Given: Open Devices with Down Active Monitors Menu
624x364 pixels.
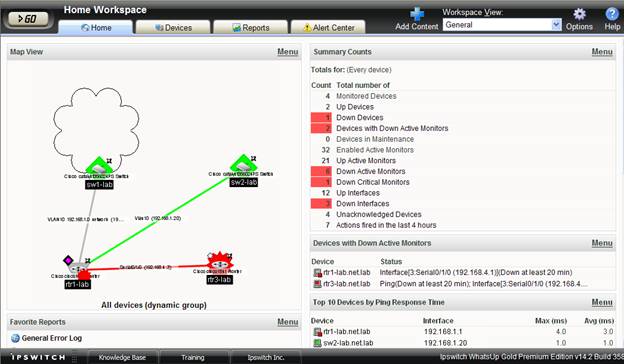Looking at the screenshot, I should (x=602, y=243).
